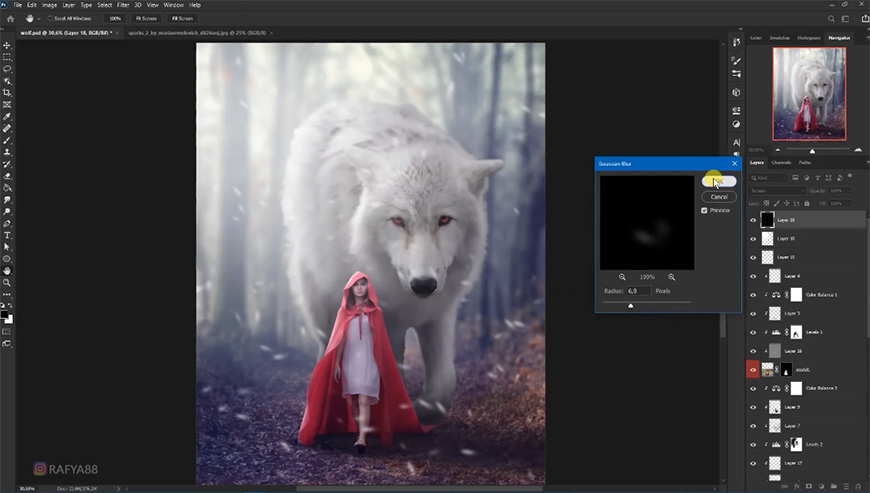Click the Delete layer trash icon
The height and width of the screenshot is (493, 870).
click(858, 486)
